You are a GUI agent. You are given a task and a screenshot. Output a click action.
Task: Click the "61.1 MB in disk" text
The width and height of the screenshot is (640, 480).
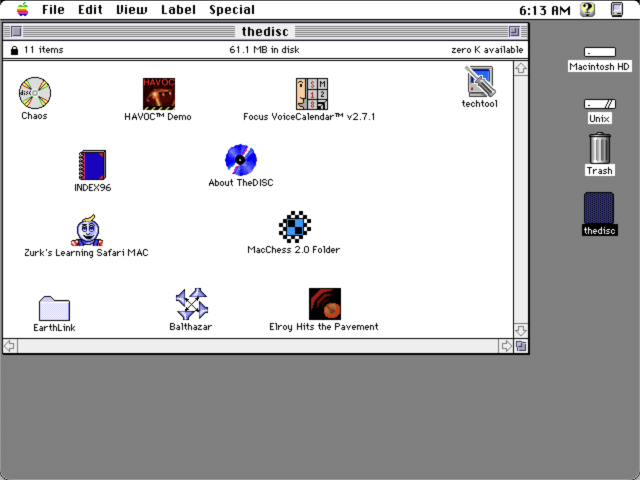pos(264,50)
